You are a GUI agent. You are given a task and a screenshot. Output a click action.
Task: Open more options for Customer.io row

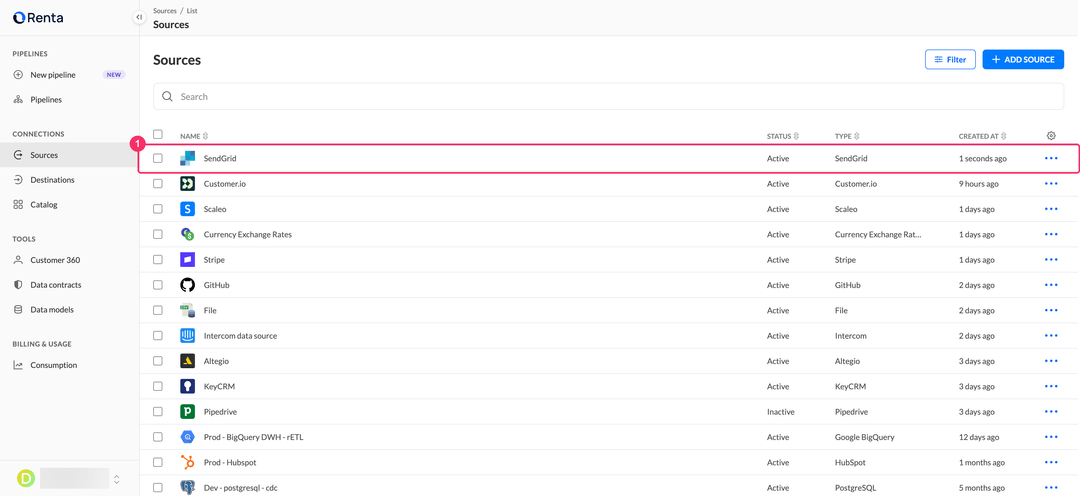click(x=1051, y=184)
